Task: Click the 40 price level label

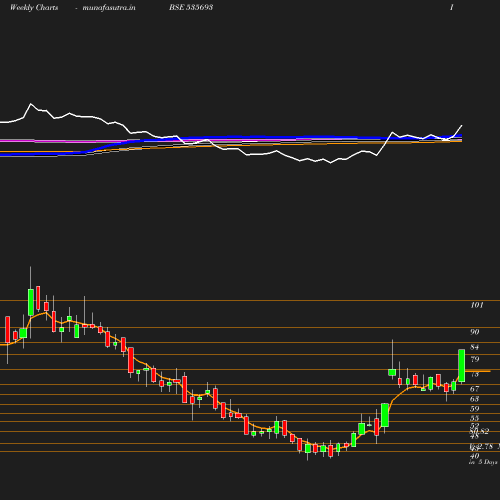Action: click(x=475, y=456)
